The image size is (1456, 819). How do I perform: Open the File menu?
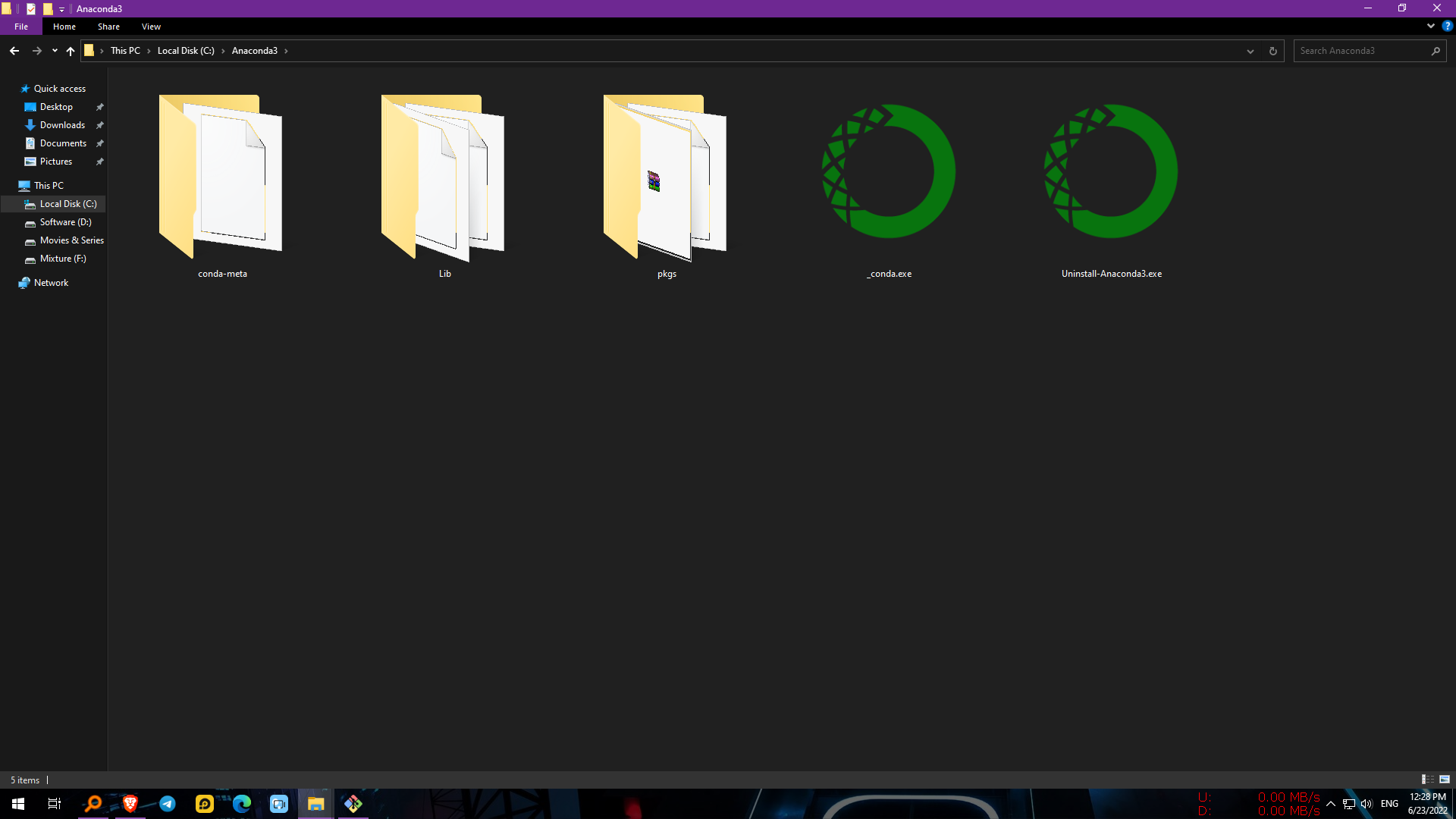(20, 26)
